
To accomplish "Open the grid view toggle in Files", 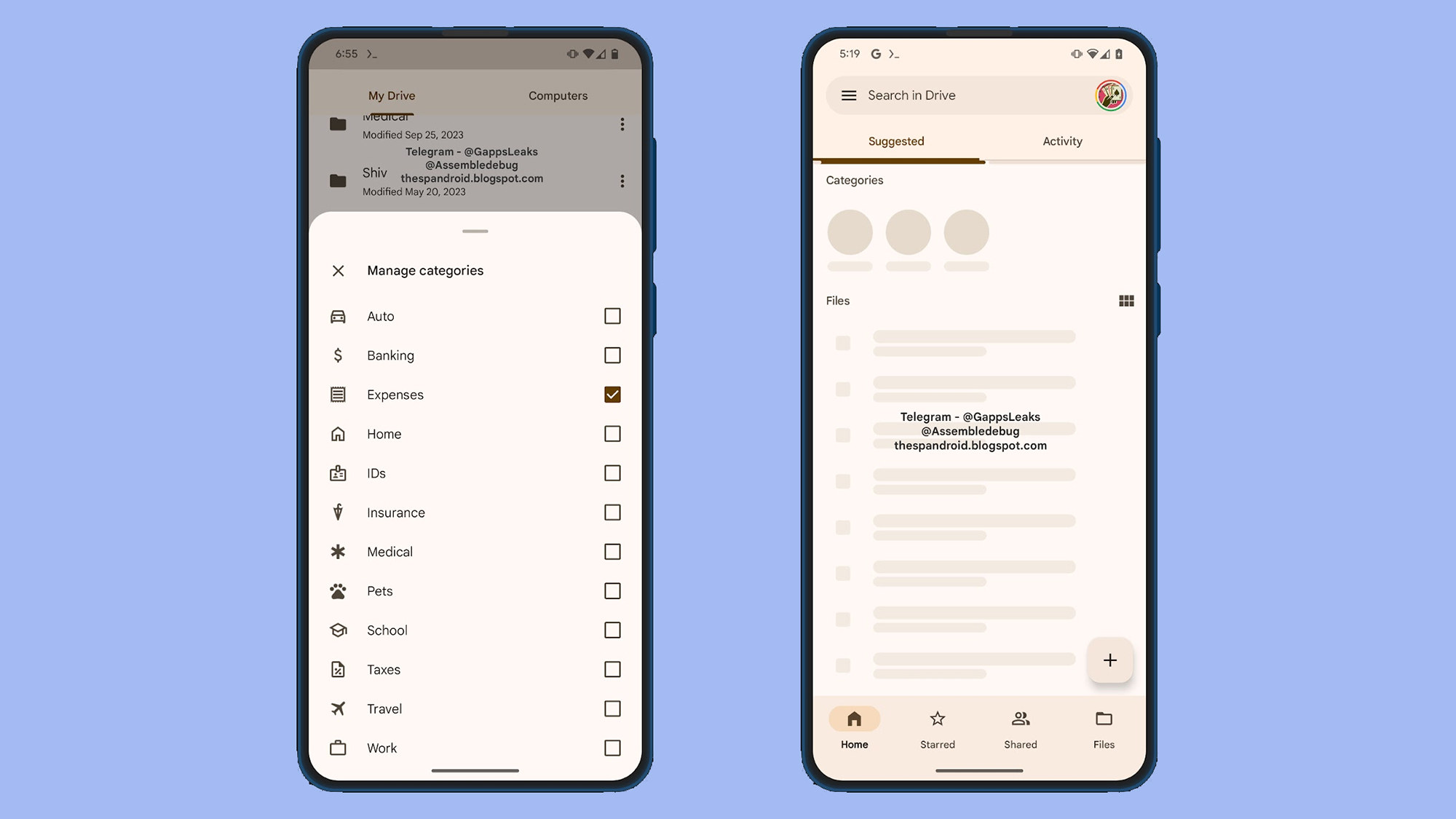I will [1126, 300].
